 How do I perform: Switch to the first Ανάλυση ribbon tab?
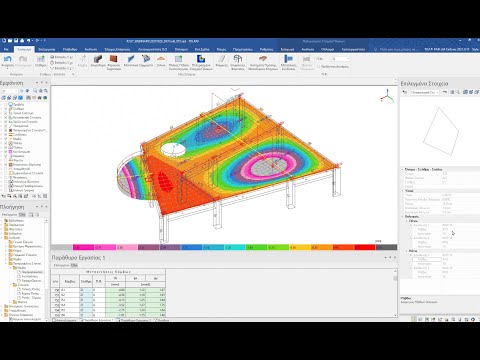coord(91,49)
